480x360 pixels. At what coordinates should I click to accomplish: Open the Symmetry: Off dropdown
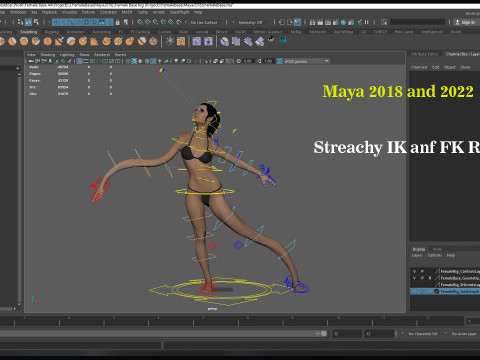251,22
